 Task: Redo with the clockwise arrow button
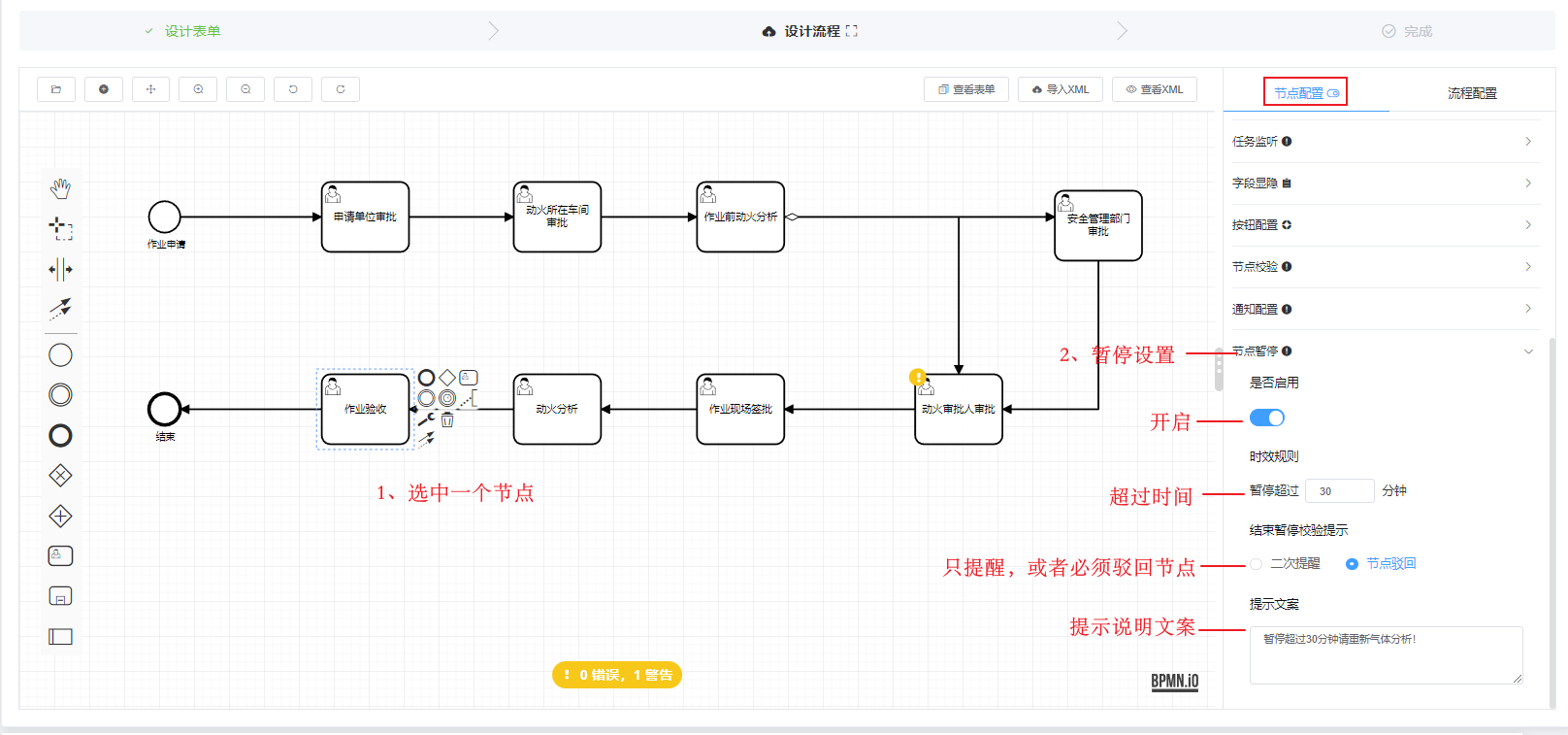(341, 89)
